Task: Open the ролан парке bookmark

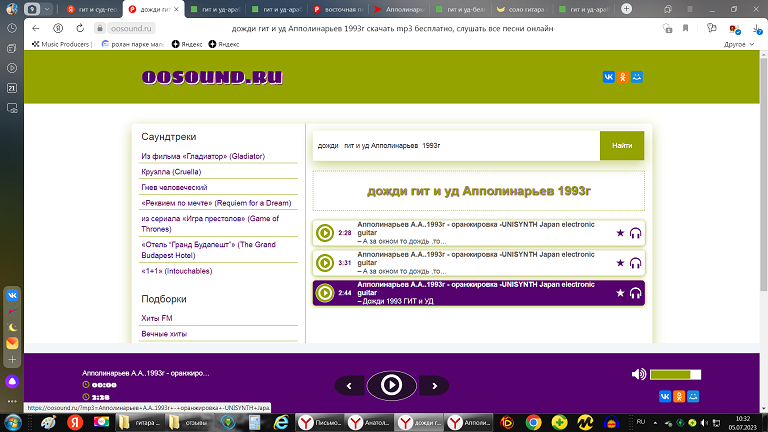Action: coord(133,44)
